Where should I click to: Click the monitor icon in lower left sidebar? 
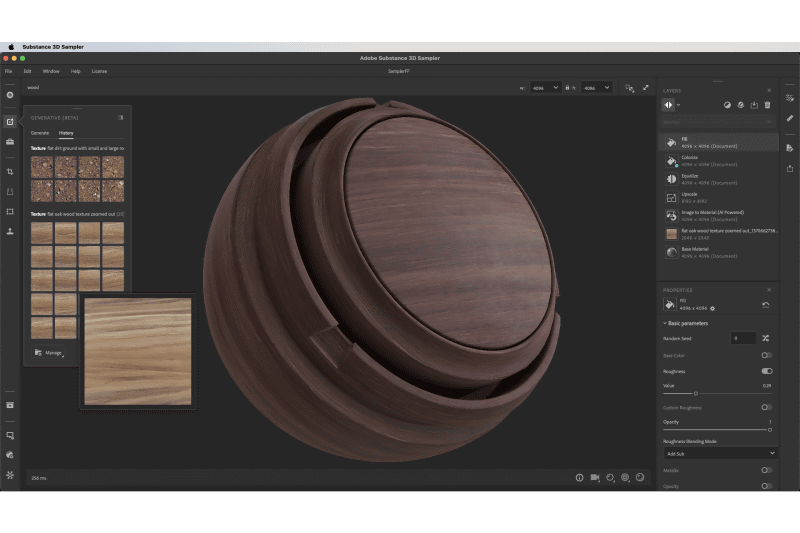tap(10, 435)
